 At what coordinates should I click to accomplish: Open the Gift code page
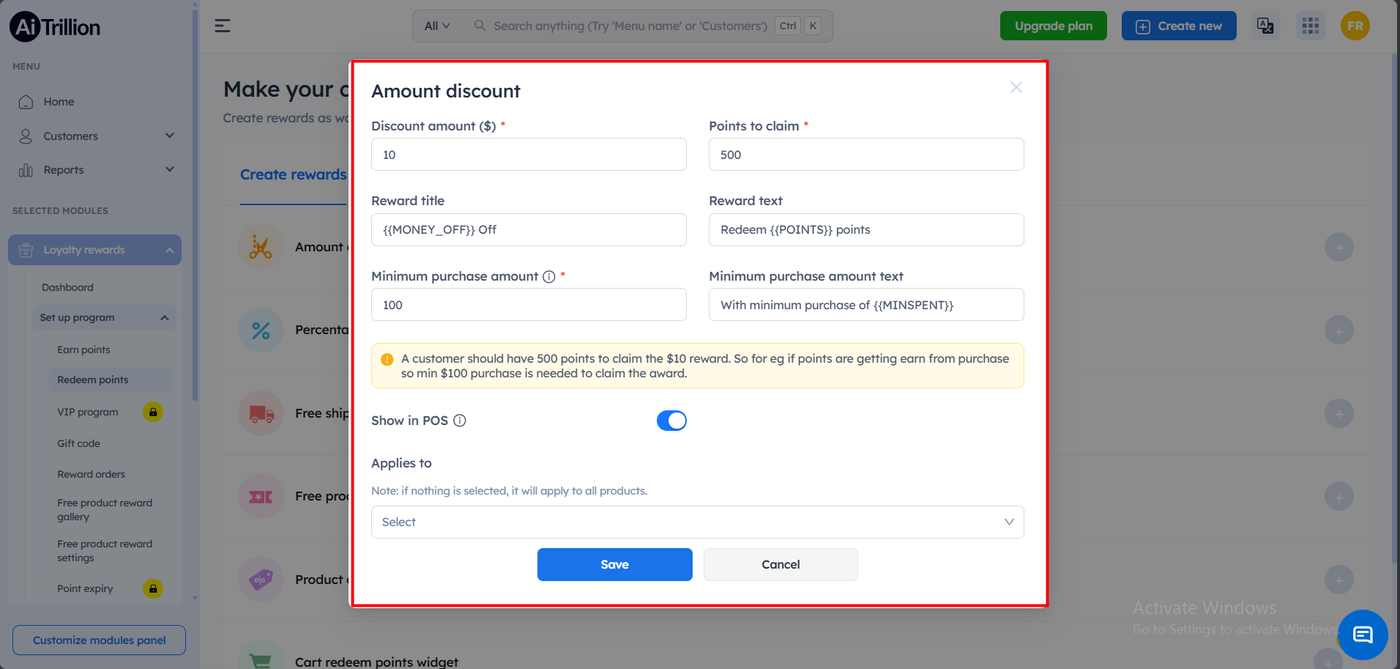[79, 443]
